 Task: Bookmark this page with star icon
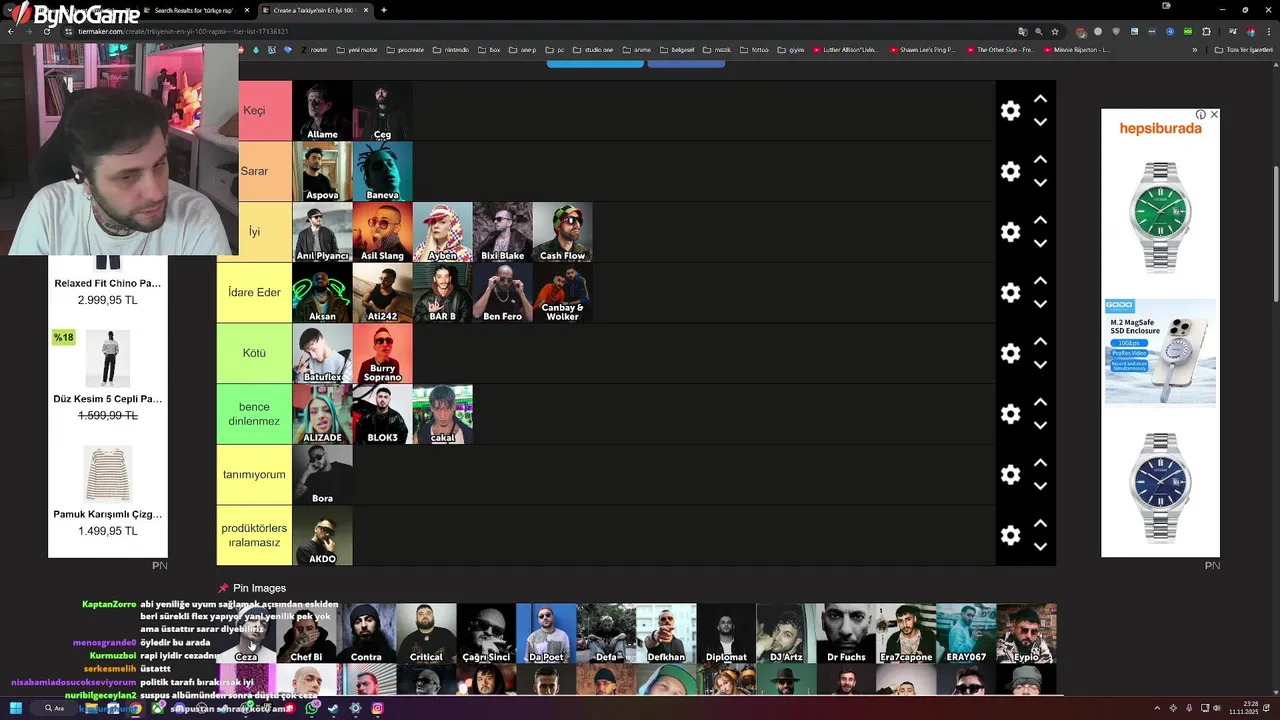coord(1055,31)
